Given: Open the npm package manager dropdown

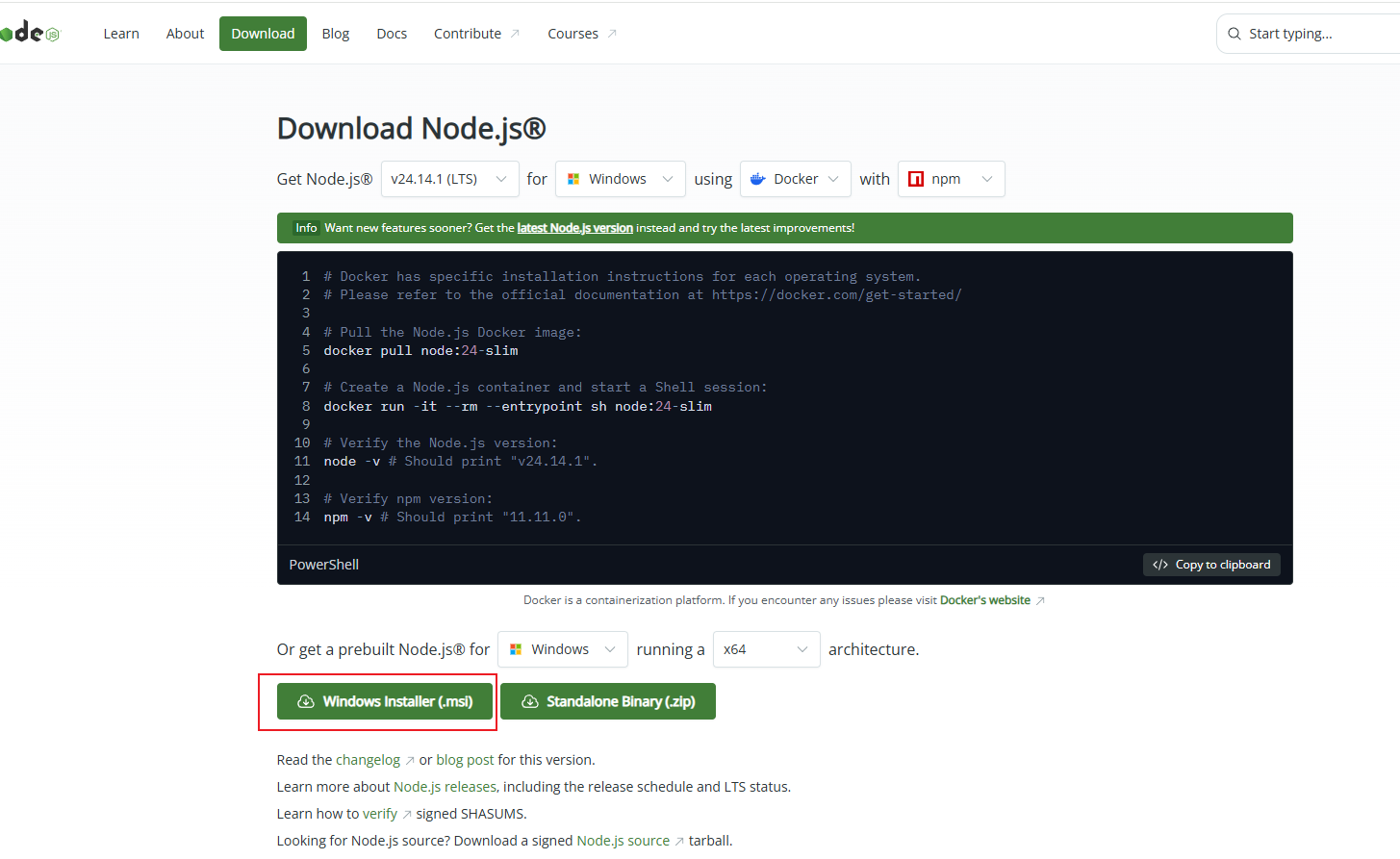Looking at the screenshot, I should coord(952,179).
